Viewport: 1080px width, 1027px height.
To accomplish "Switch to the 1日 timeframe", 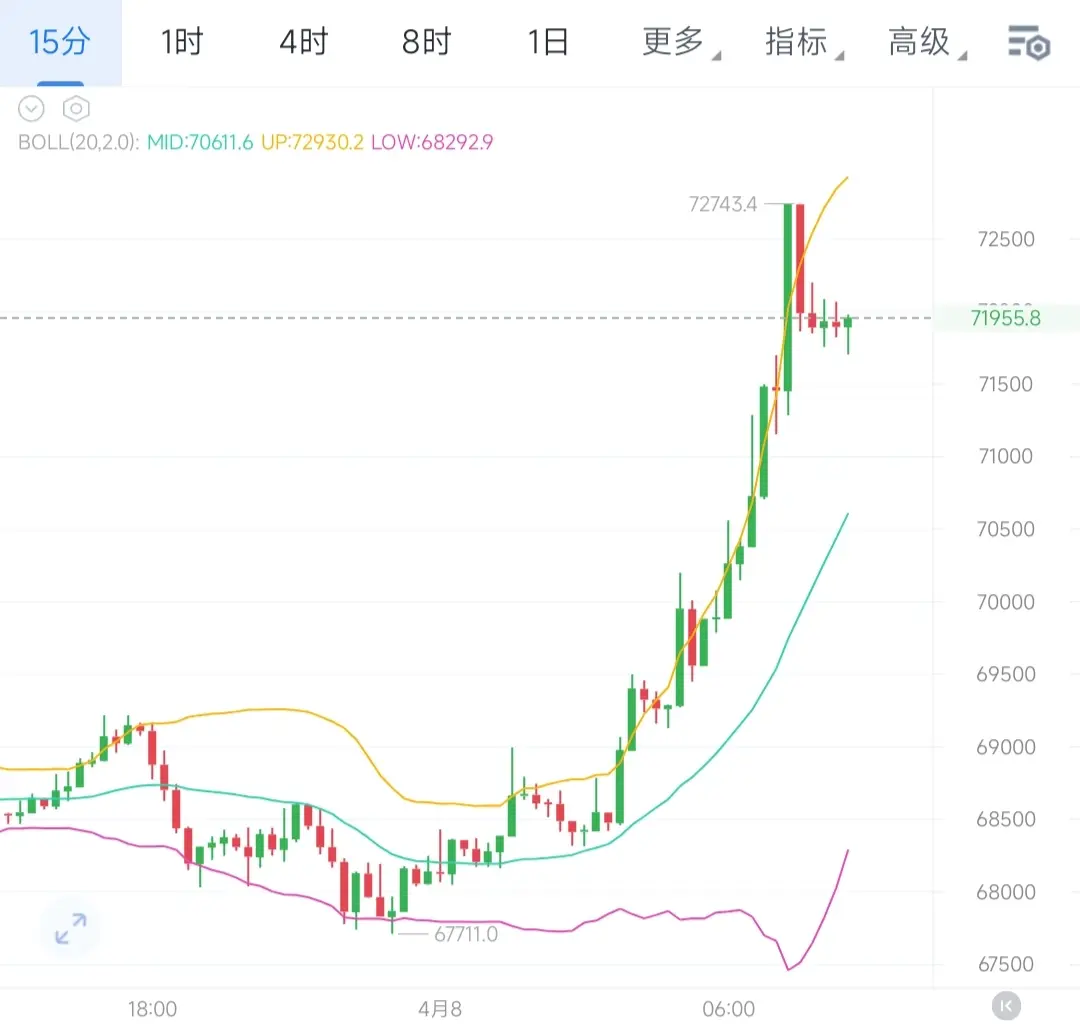I will point(548,42).
